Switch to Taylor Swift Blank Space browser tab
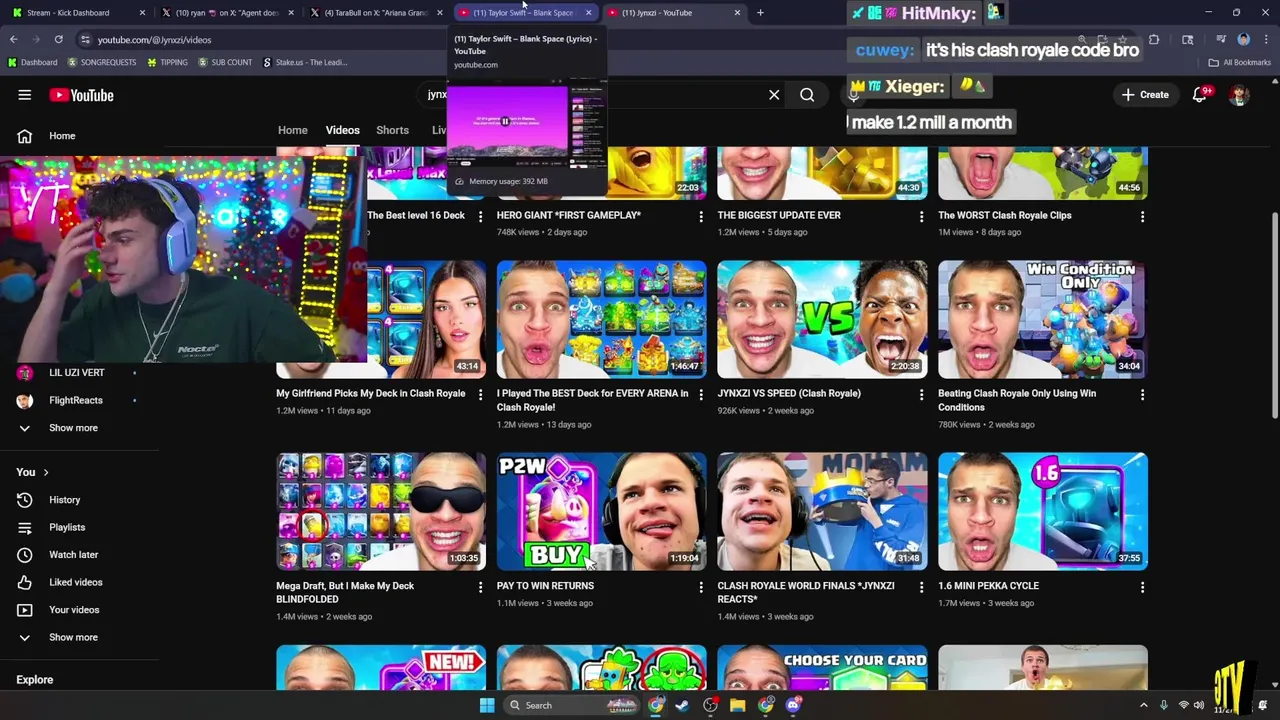This screenshot has width=1280, height=720. (x=525, y=13)
